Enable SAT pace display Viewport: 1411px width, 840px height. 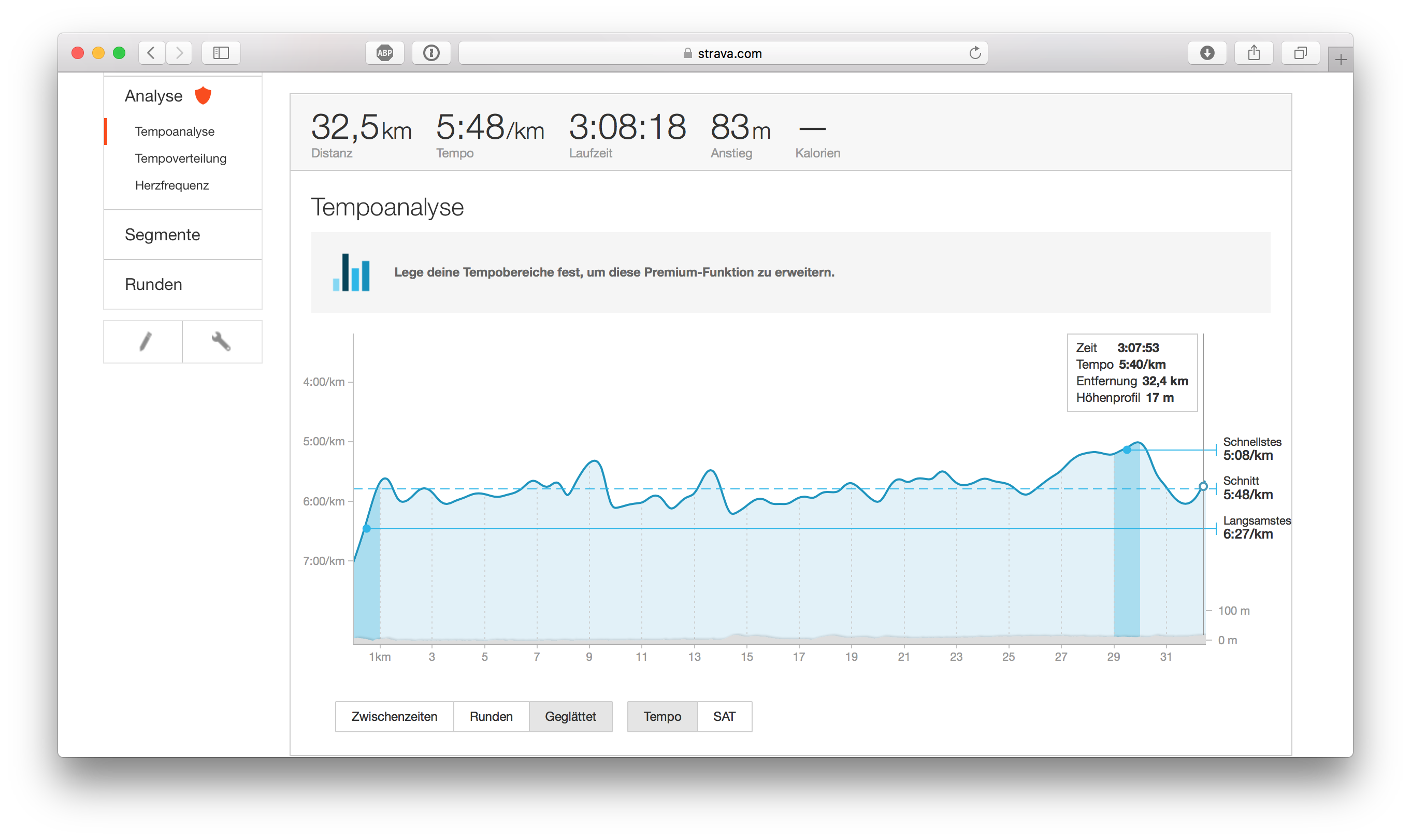click(724, 717)
